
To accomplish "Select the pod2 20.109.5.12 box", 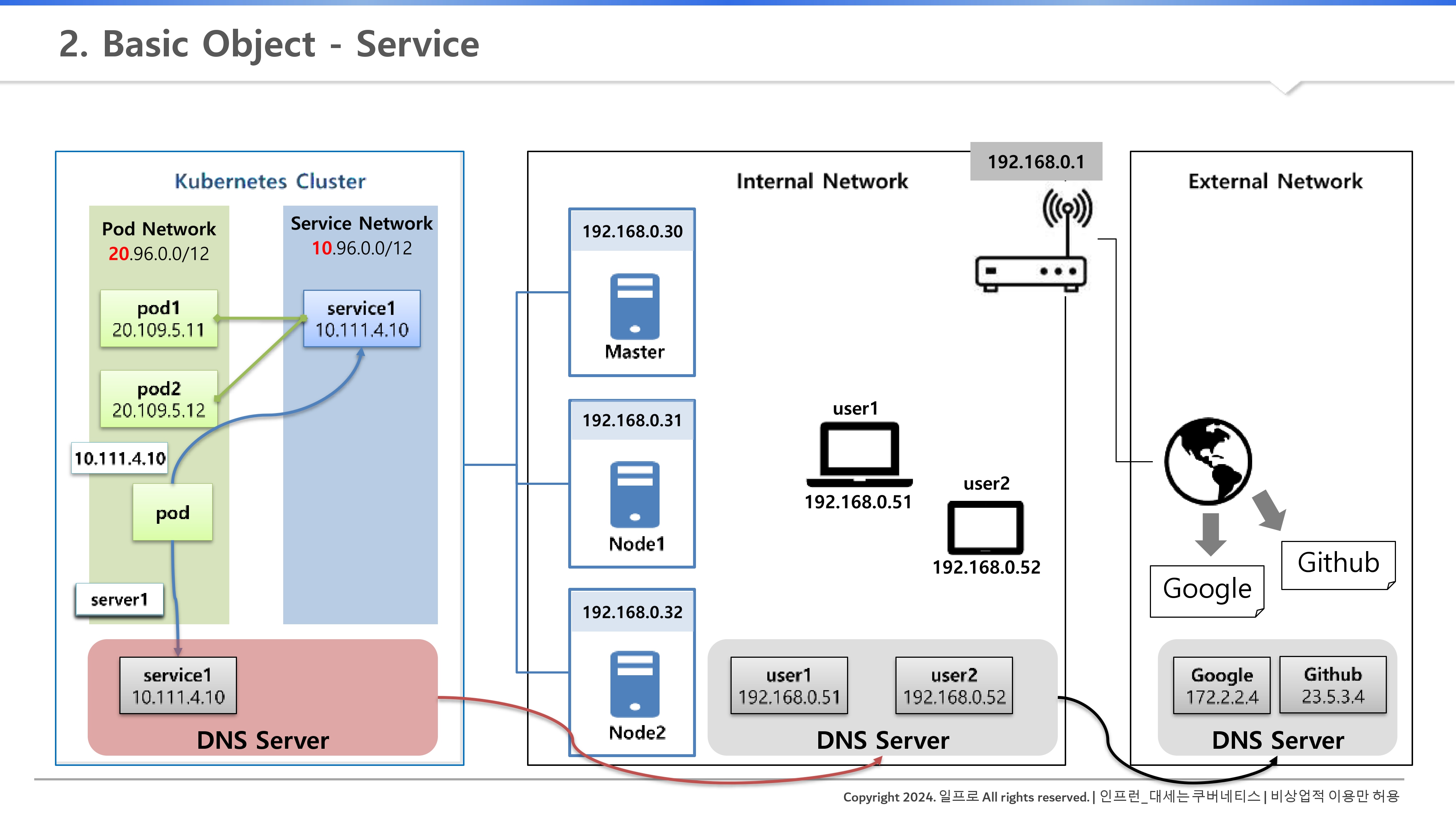I will click(x=159, y=399).
